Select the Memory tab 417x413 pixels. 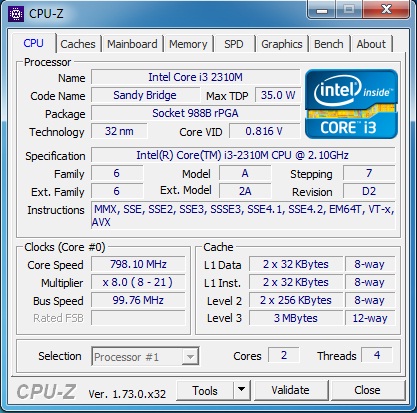click(x=188, y=44)
